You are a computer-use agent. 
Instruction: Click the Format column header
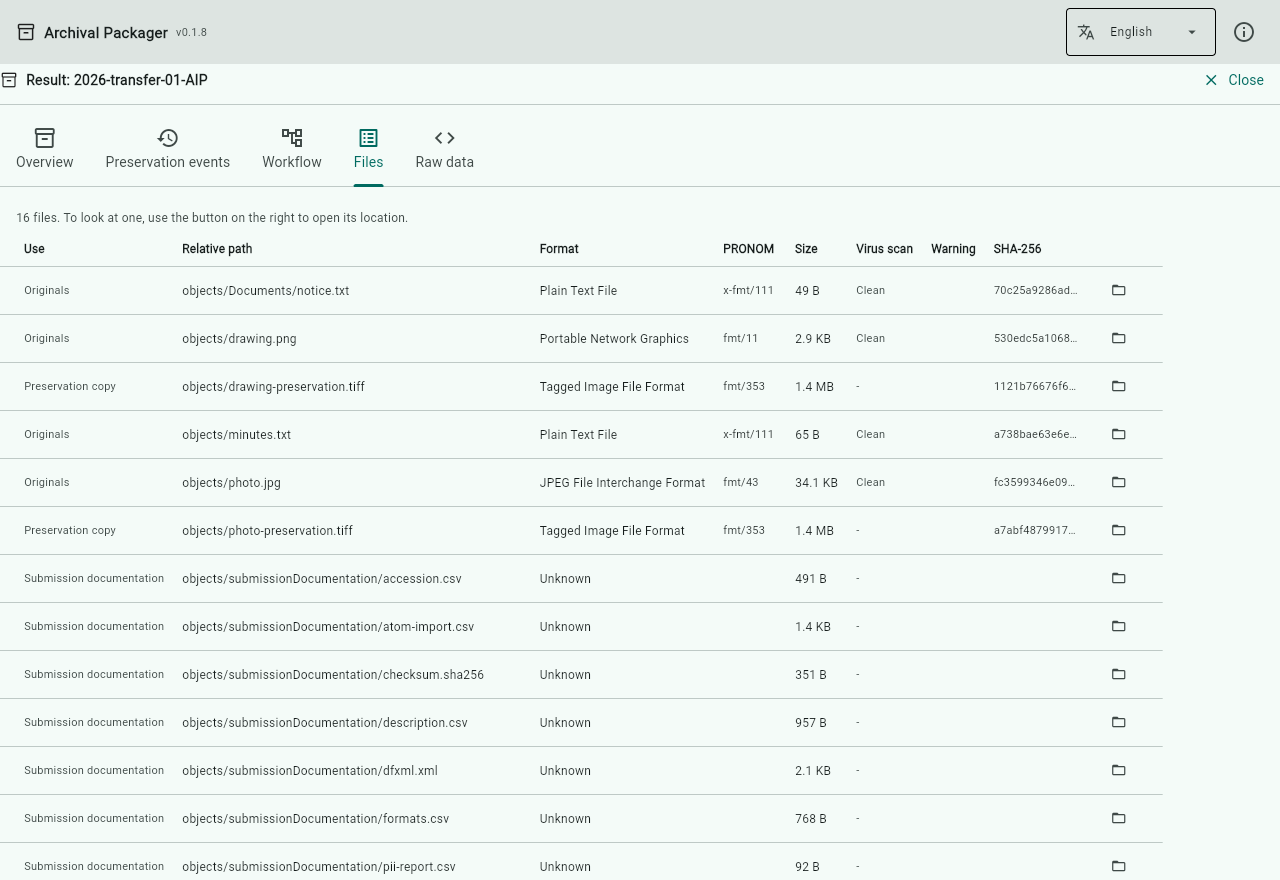pyautogui.click(x=559, y=249)
